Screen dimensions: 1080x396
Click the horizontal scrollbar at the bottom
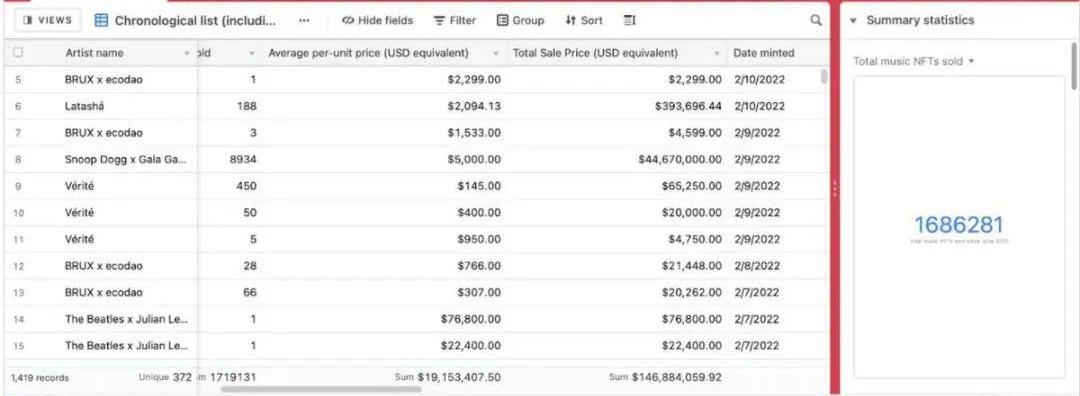[321, 389]
